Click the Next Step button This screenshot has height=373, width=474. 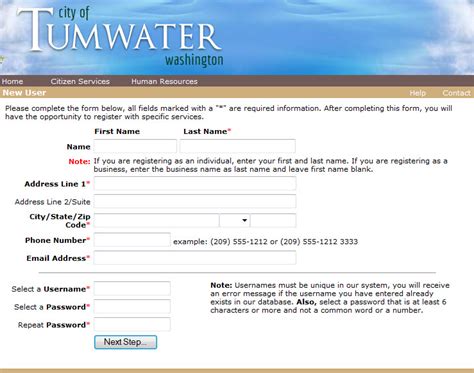coord(125,342)
